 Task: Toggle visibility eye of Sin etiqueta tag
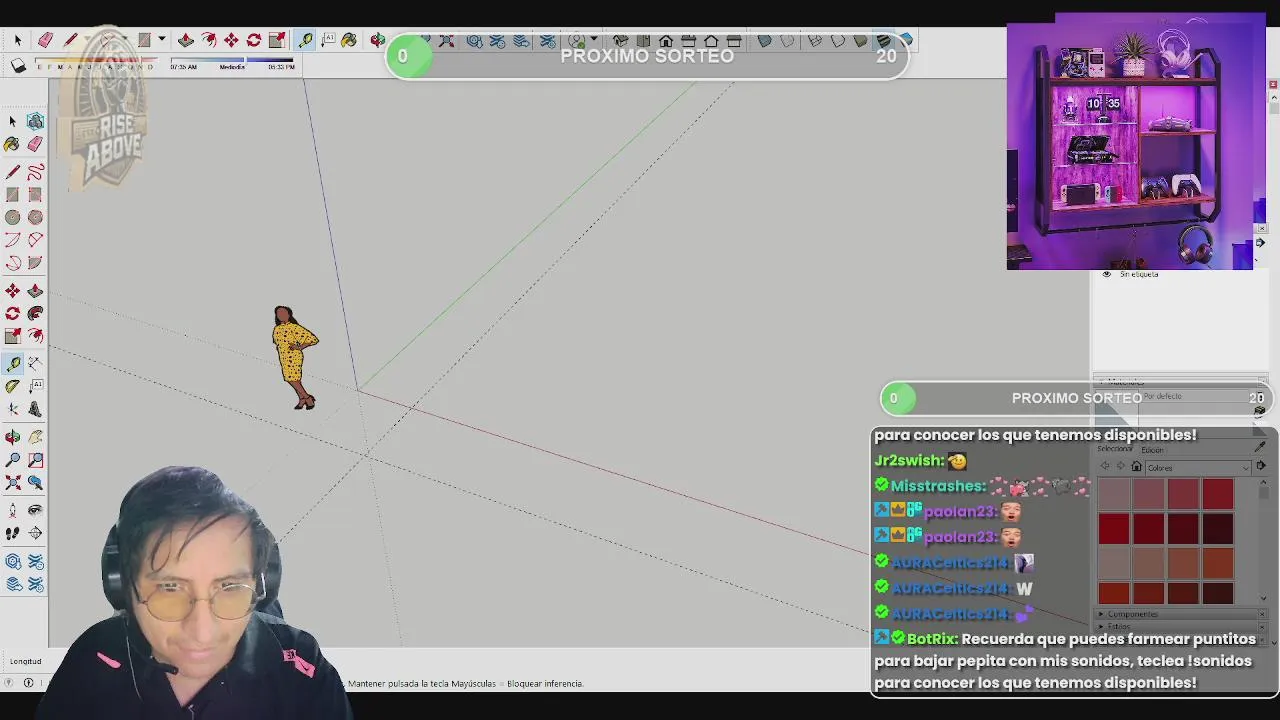pos(1106,274)
